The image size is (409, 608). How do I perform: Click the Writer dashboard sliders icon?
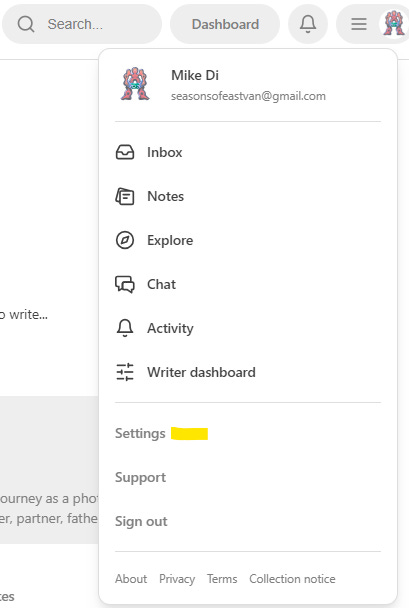pyautogui.click(x=125, y=372)
